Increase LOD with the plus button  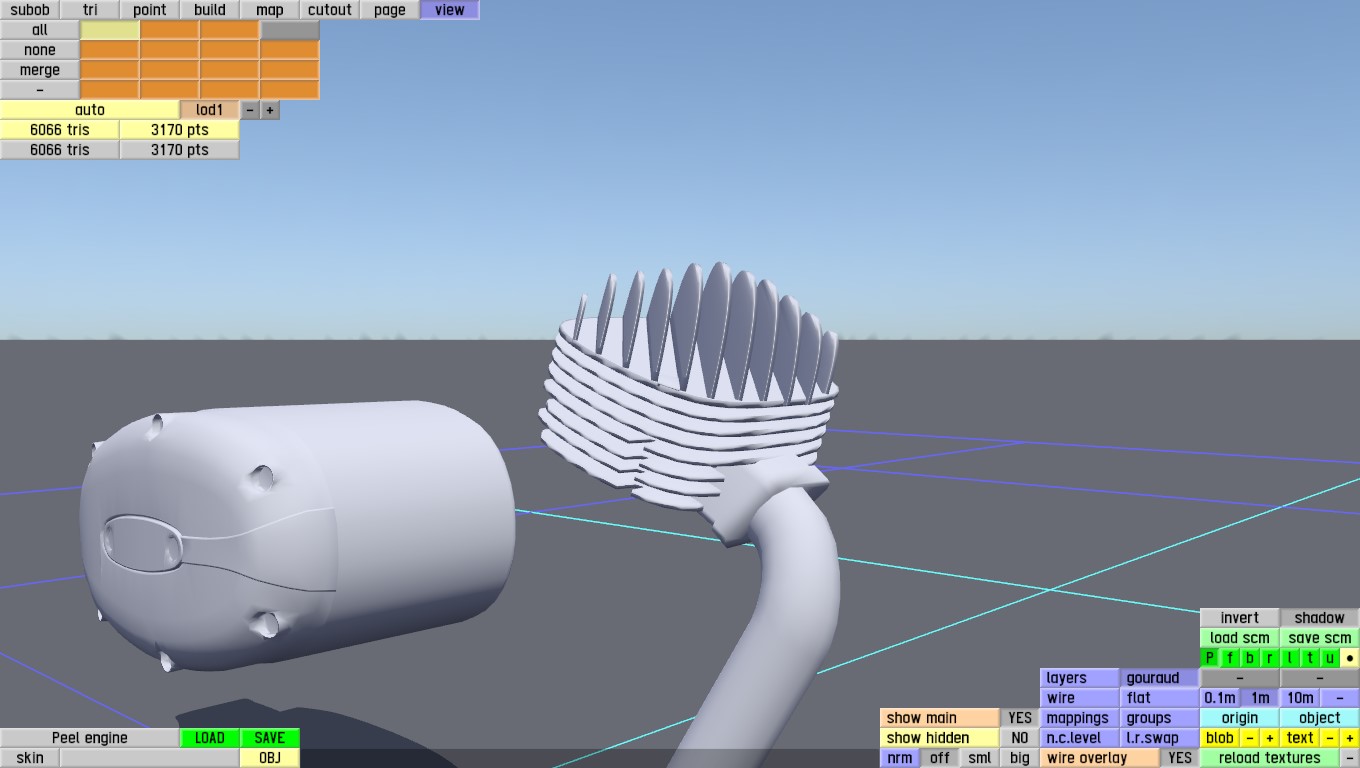pyautogui.click(x=270, y=110)
